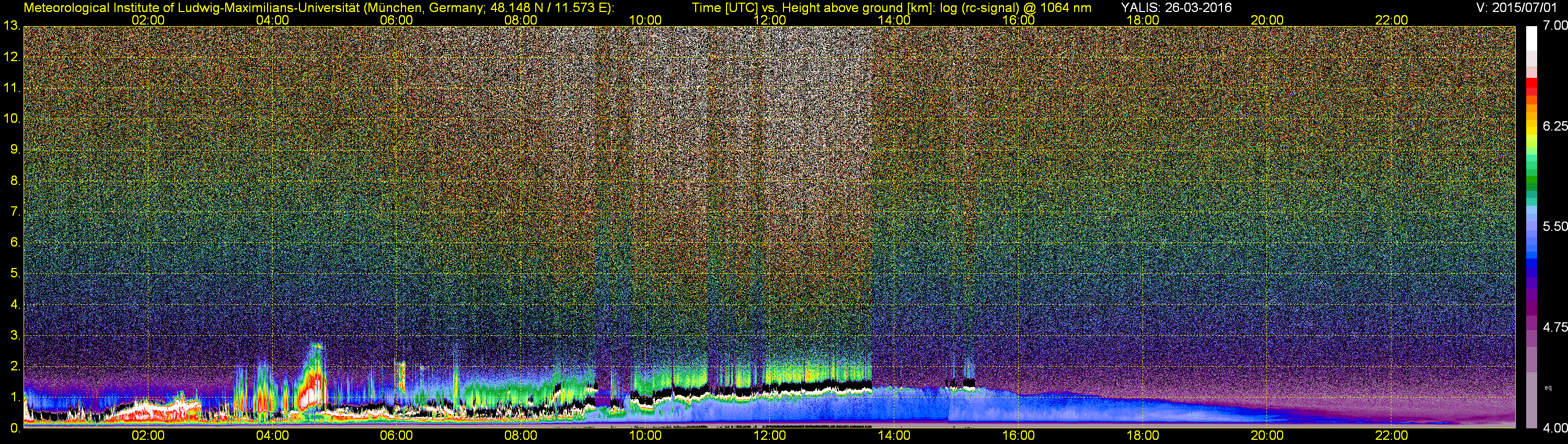Click the 16:00 label on the upper time axis
Screen dimensions: 1568x444
coord(1018,20)
